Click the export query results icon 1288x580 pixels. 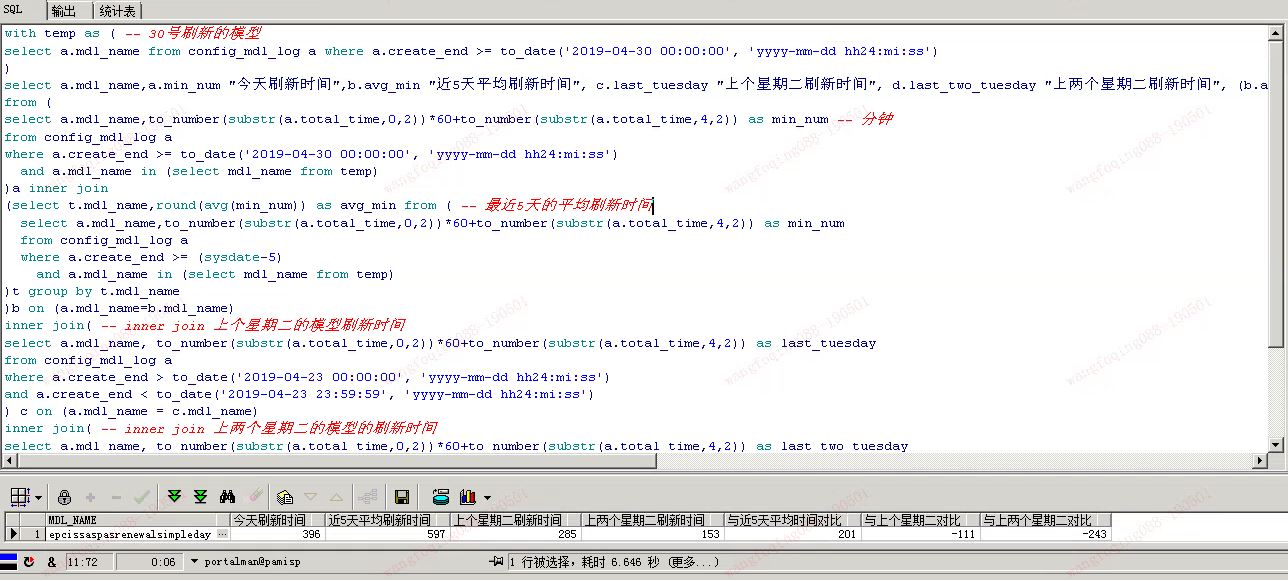(x=440, y=497)
